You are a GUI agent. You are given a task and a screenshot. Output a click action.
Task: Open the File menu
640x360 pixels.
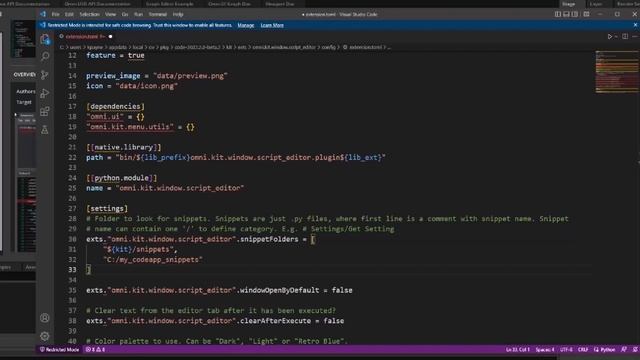click(55, 14)
